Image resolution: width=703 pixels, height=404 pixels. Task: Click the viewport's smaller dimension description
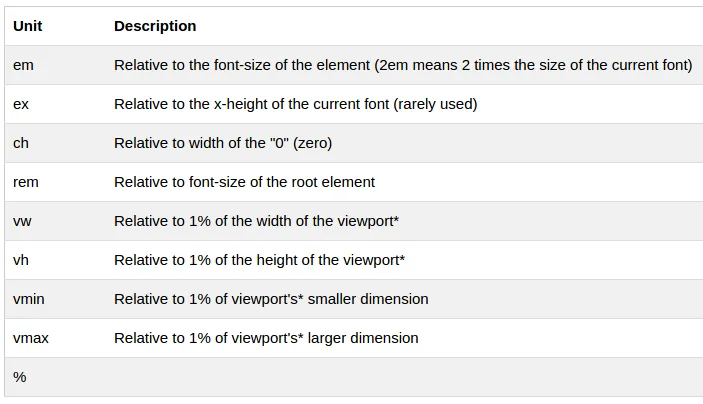tap(271, 299)
